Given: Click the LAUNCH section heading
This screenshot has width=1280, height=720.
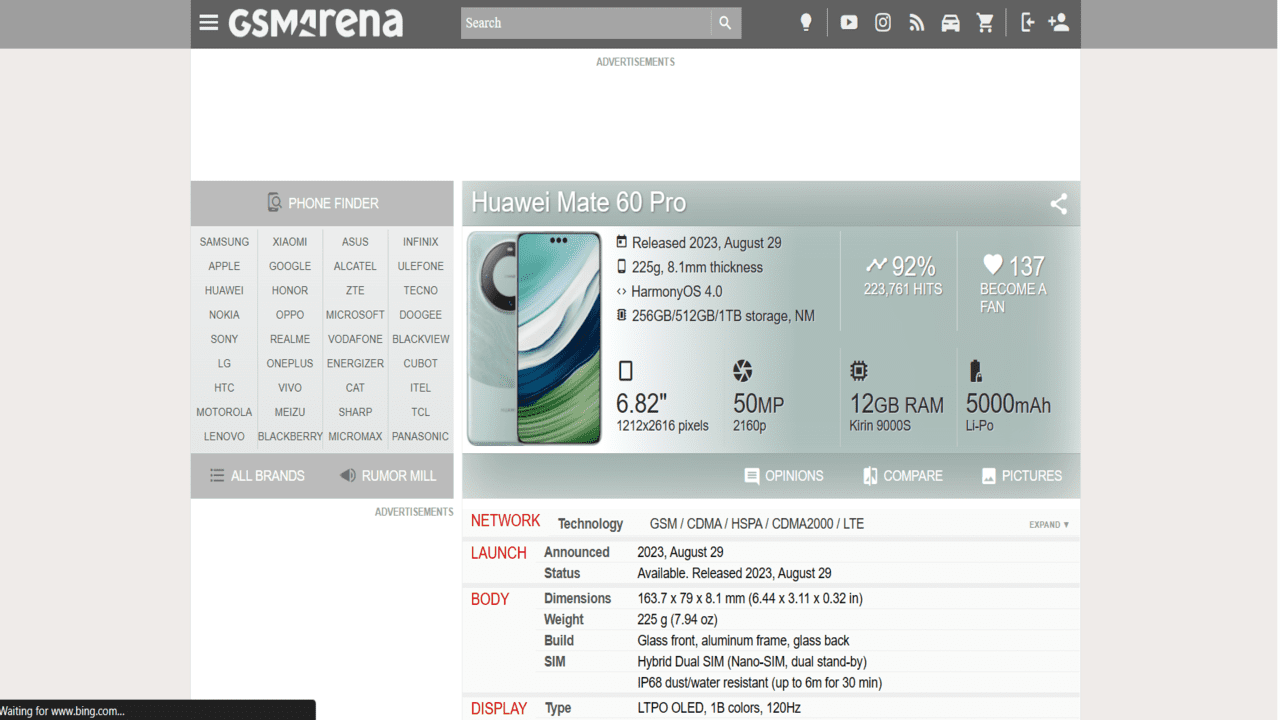Looking at the screenshot, I should pos(498,553).
